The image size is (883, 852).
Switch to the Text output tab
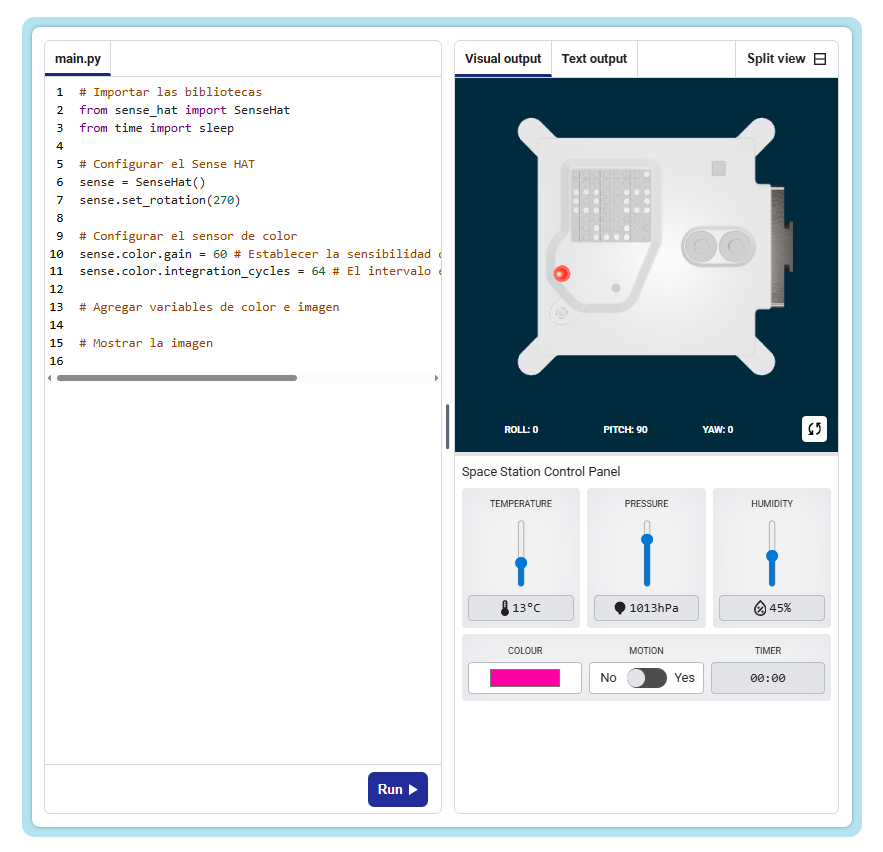pyautogui.click(x=594, y=59)
